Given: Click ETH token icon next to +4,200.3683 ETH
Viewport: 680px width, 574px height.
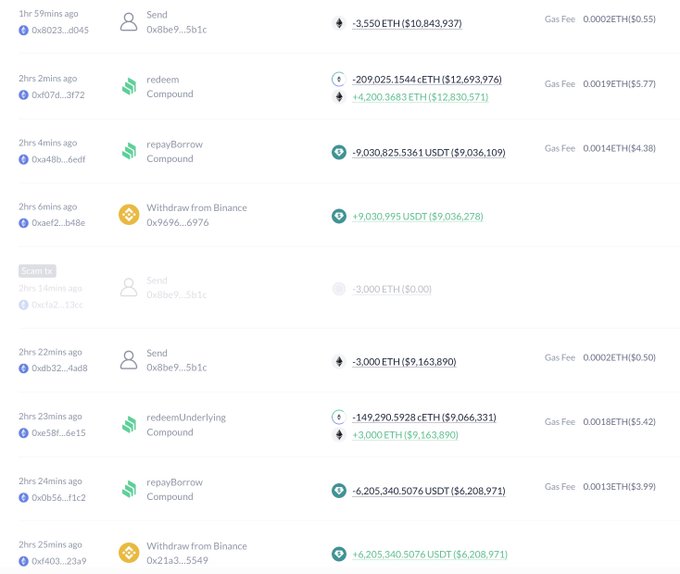Looking at the screenshot, I should click(x=339, y=97).
